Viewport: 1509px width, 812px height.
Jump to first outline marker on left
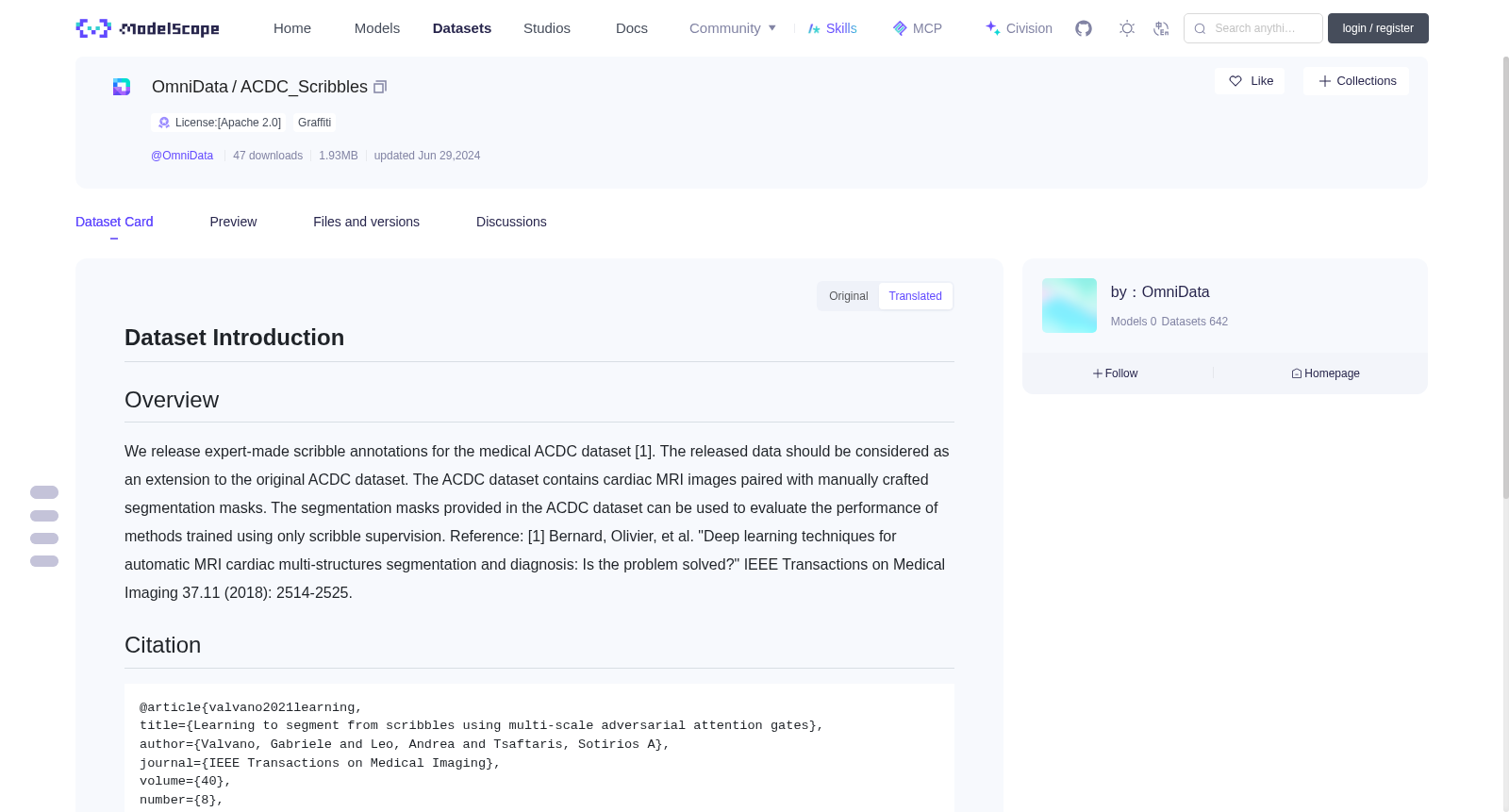(44, 492)
